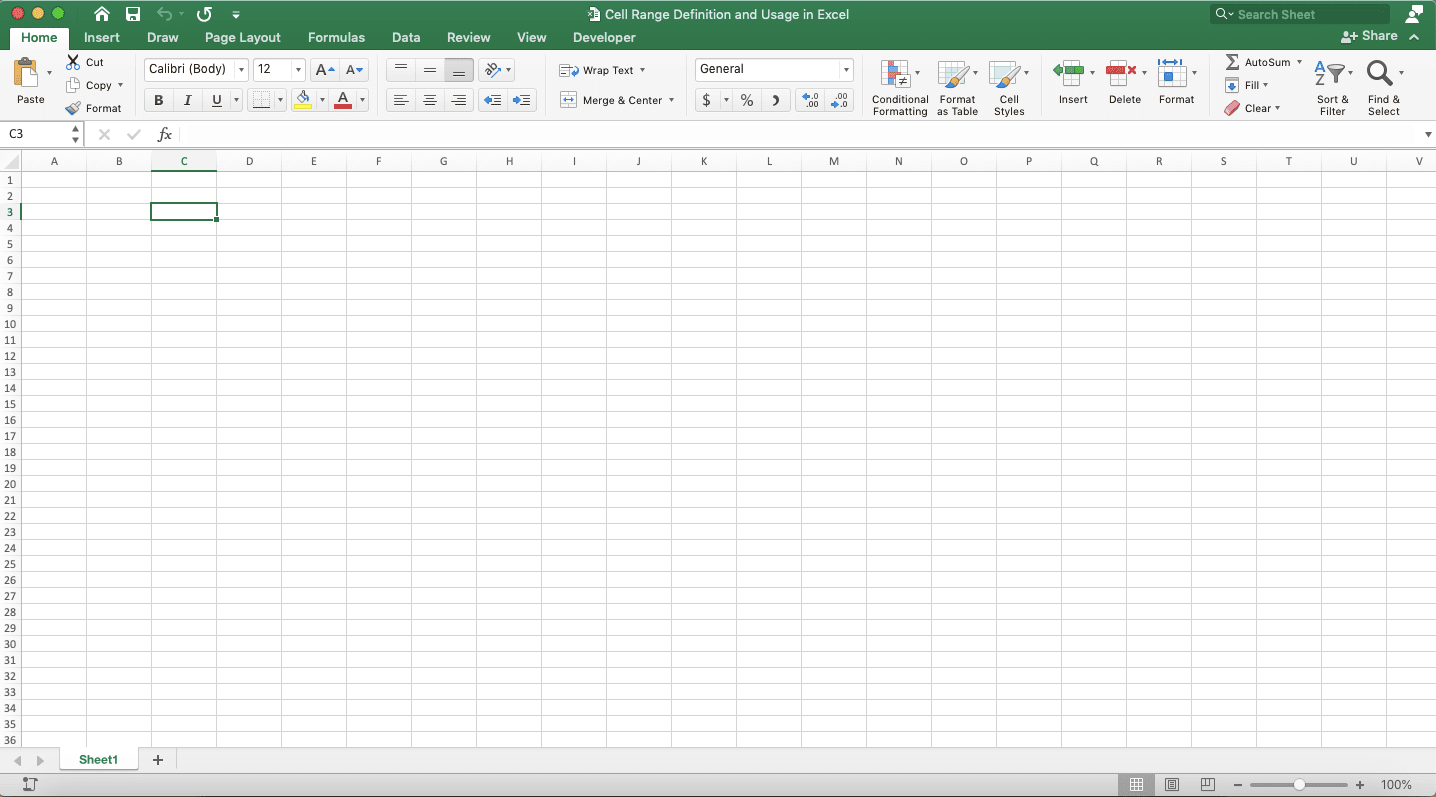
Task: Apply currency dollar format
Action: 707,100
